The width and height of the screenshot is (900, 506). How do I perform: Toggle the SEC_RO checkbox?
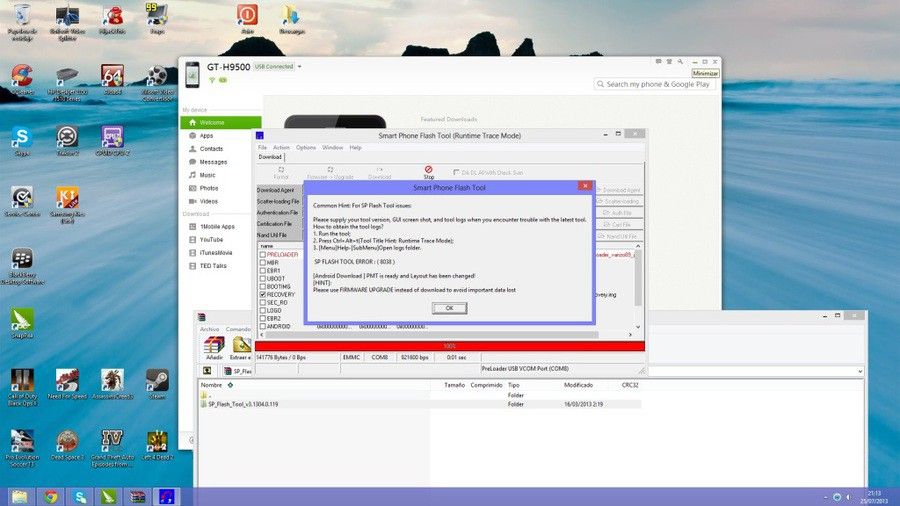click(262, 302)
